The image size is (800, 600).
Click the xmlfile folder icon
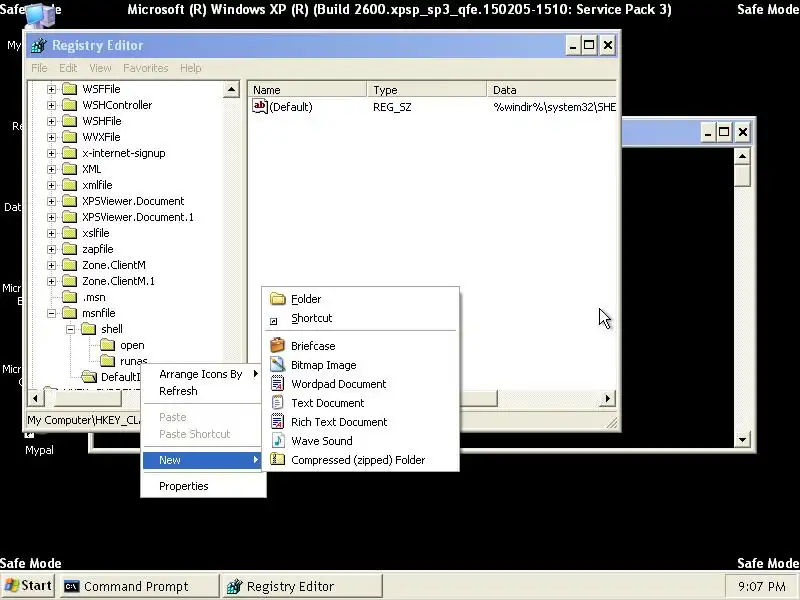click(69, 185)
